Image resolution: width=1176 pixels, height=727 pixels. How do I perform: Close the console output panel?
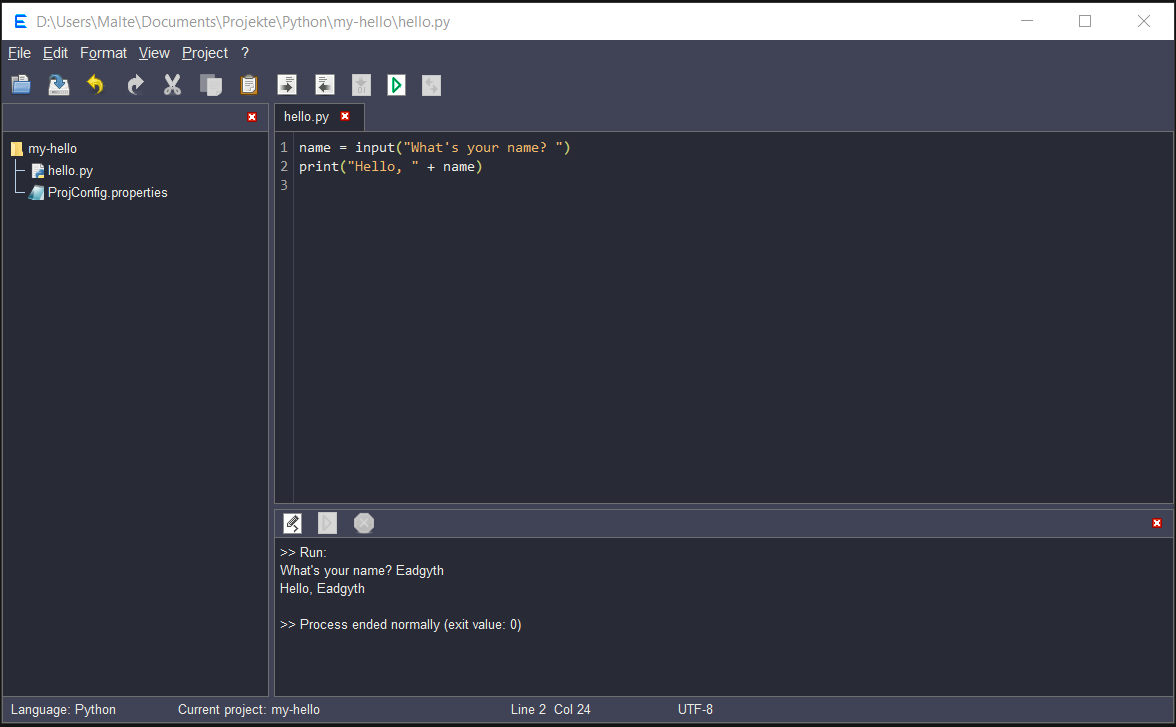1156,523
